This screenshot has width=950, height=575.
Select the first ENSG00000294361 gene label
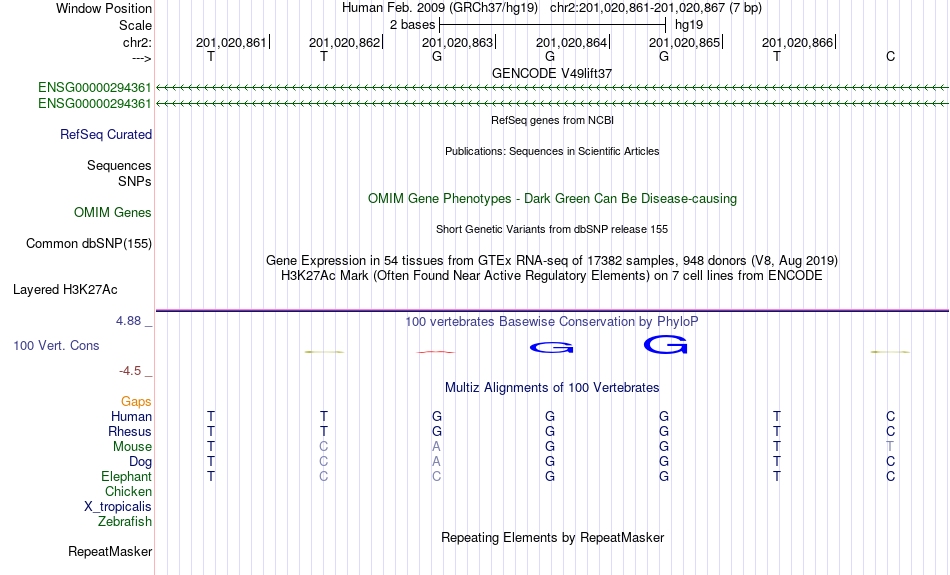pos(95,87)
